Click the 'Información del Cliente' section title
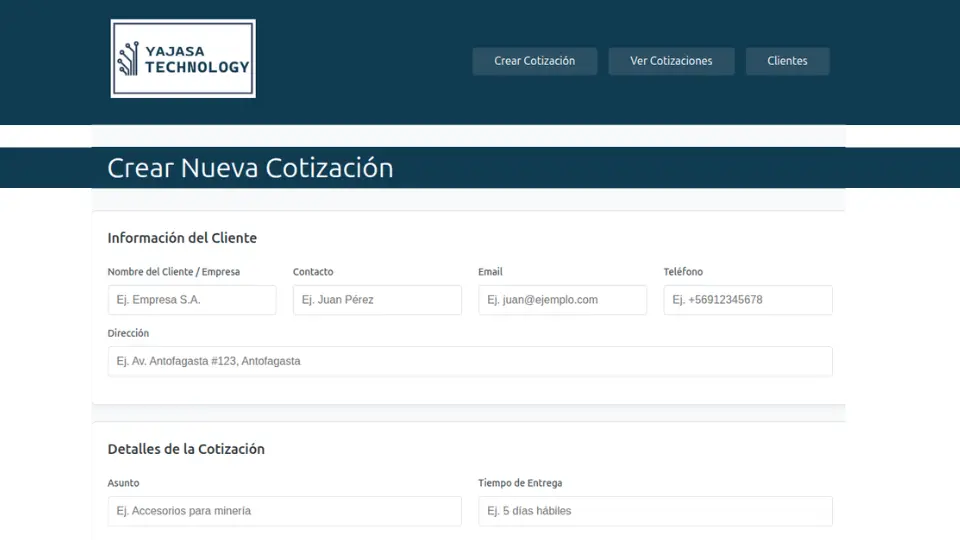960x540 pixels. point(182,238)
